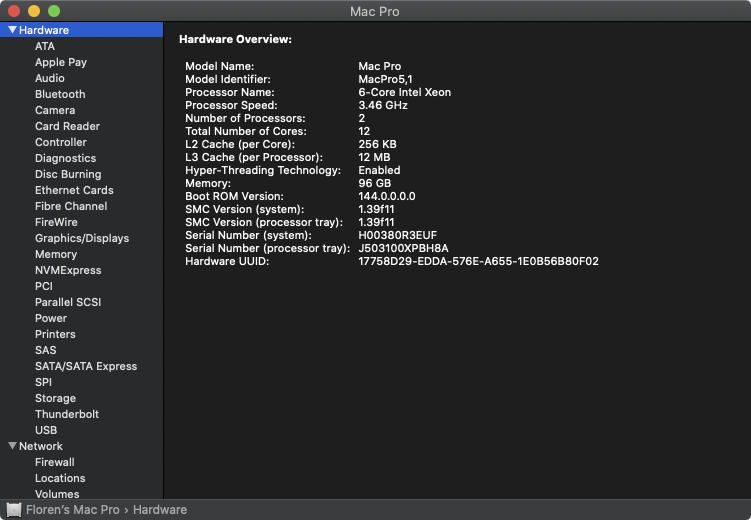Click the Processor Speed value 3.46 GHz
This screenshot has width=751, height=520.
coord(383,105)
